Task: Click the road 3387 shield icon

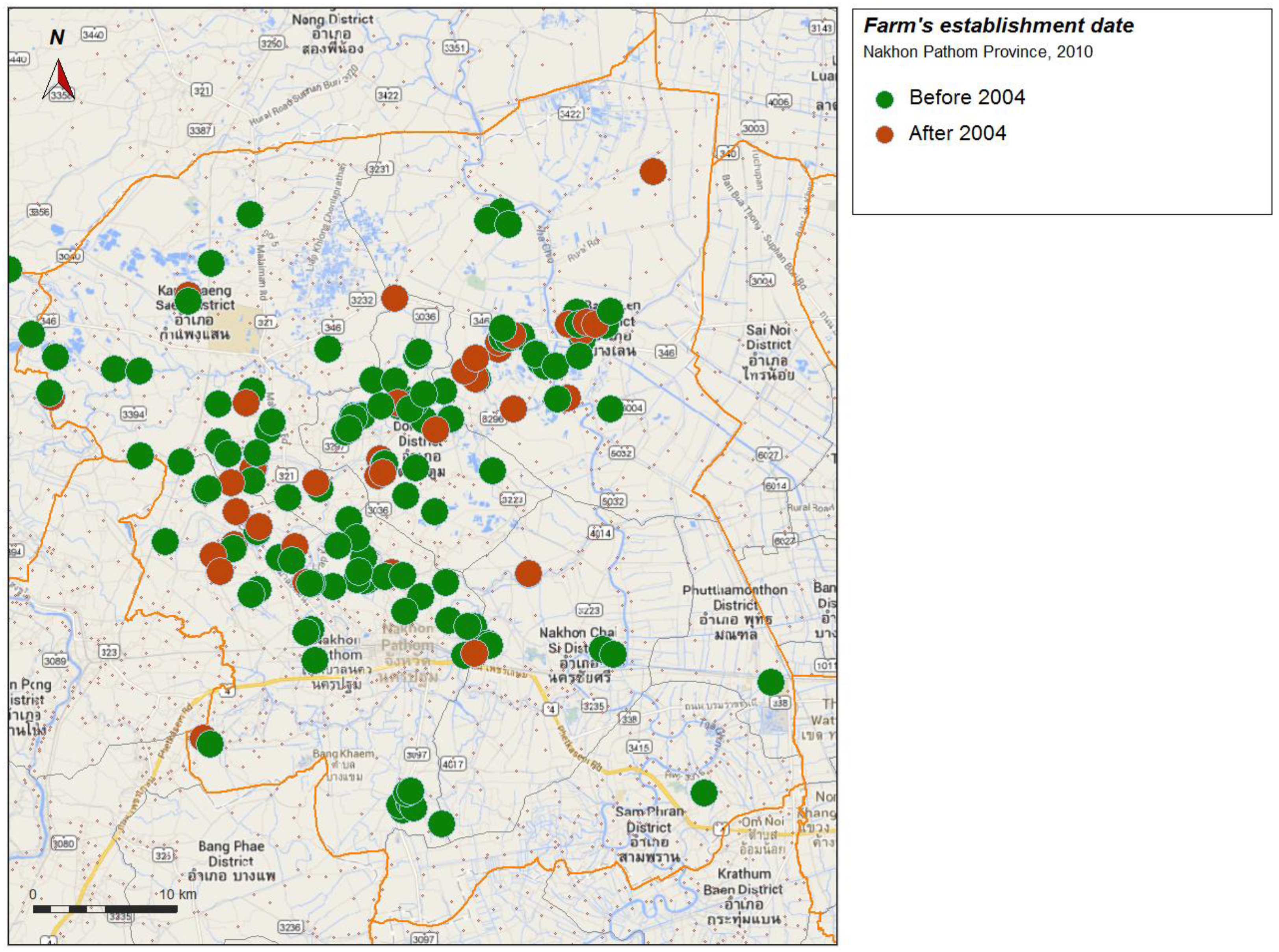Action: 200,130
